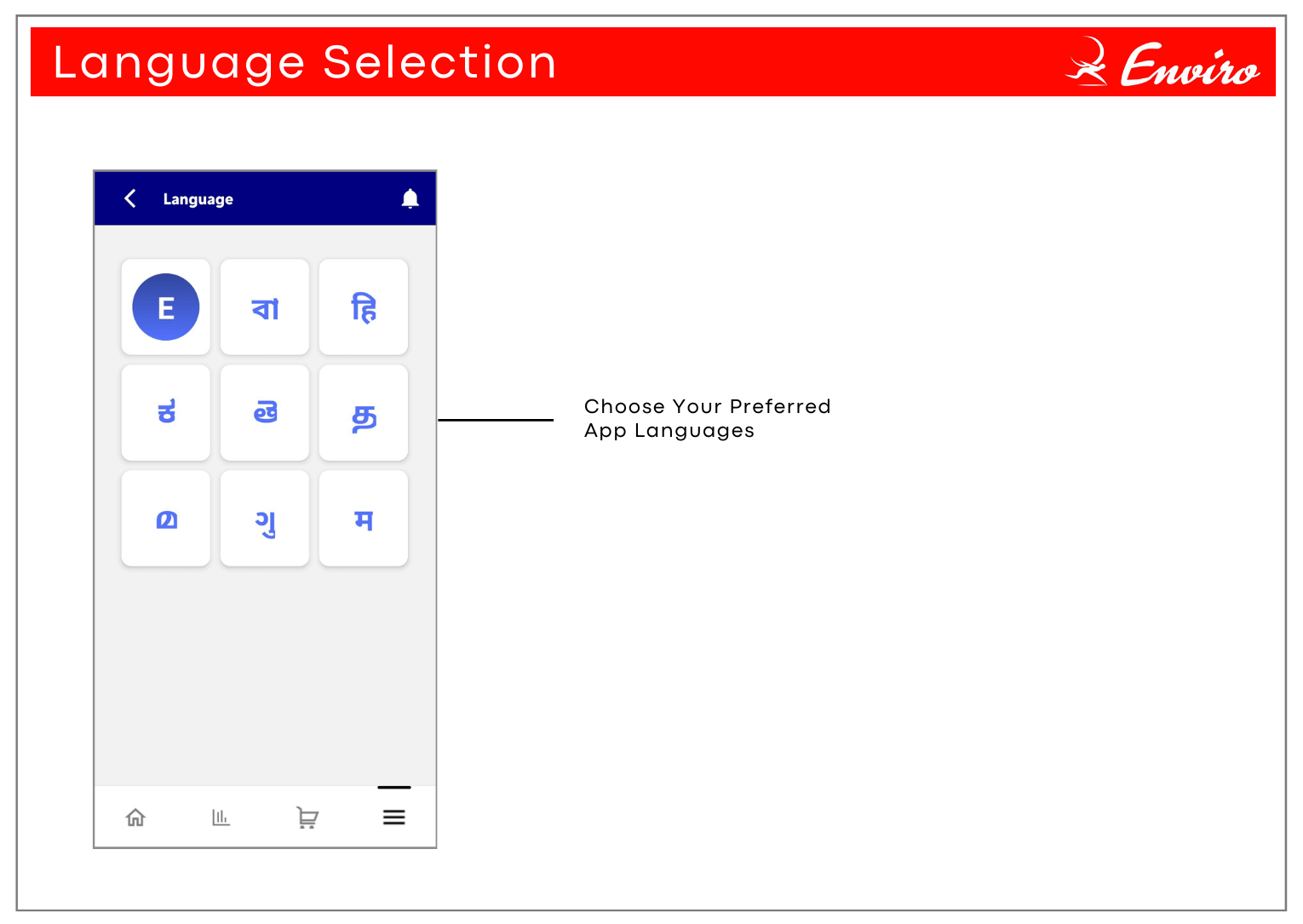This screenshot has height=924, width=1303.
Task: Go back using the header back arrow
Action: (130, 198)
